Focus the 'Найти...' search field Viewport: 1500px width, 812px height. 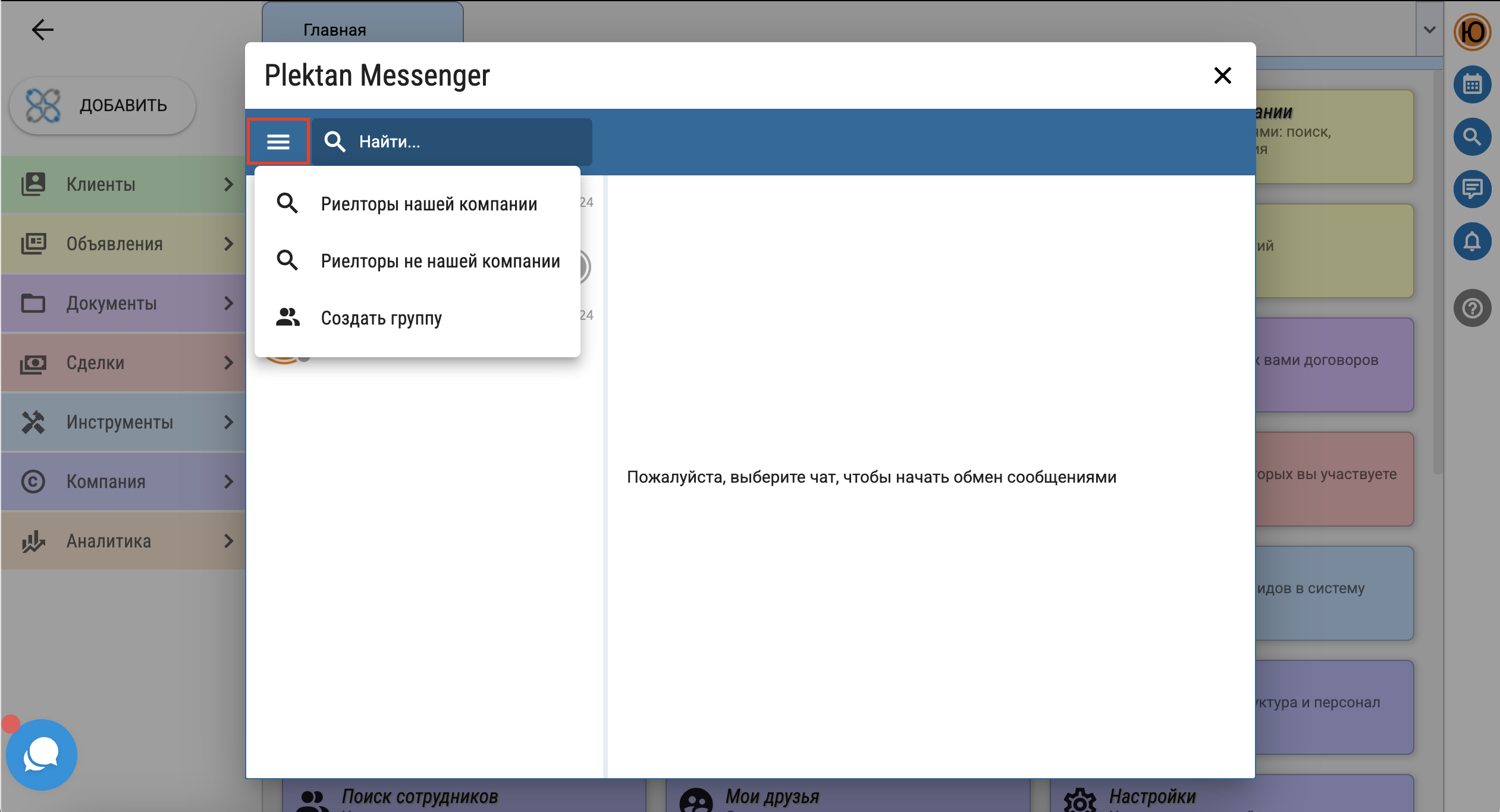(x=452, y=141)
